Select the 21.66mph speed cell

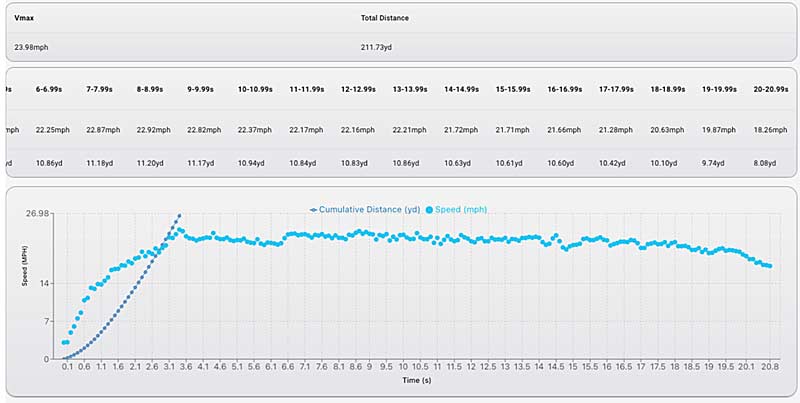point(564,130)
